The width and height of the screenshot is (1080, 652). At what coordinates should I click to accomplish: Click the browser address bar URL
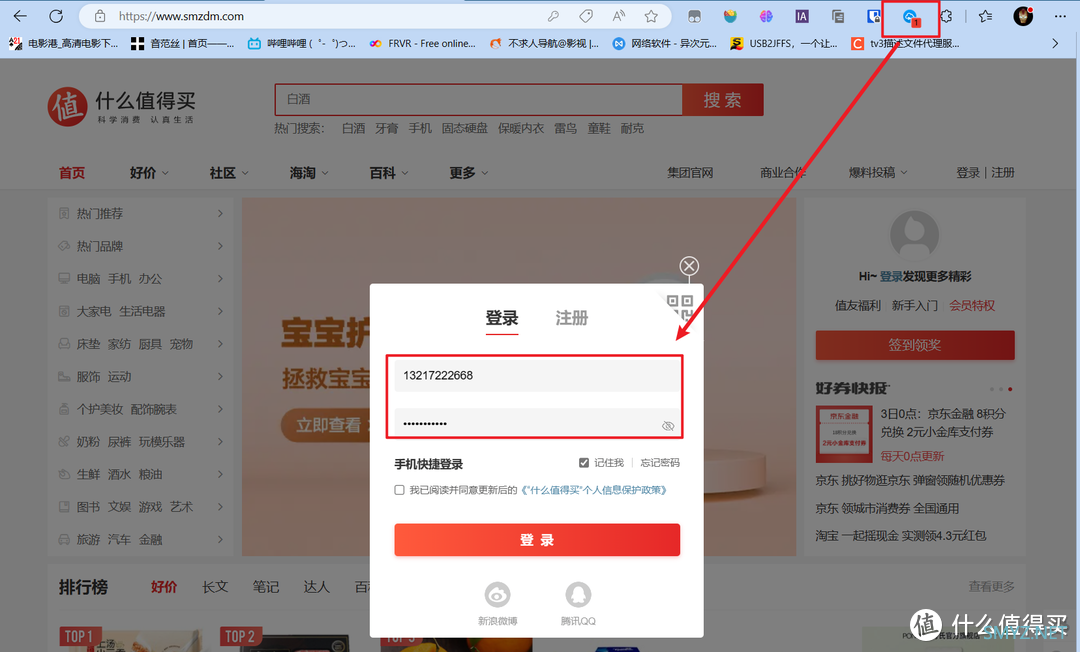click(181, 16)
